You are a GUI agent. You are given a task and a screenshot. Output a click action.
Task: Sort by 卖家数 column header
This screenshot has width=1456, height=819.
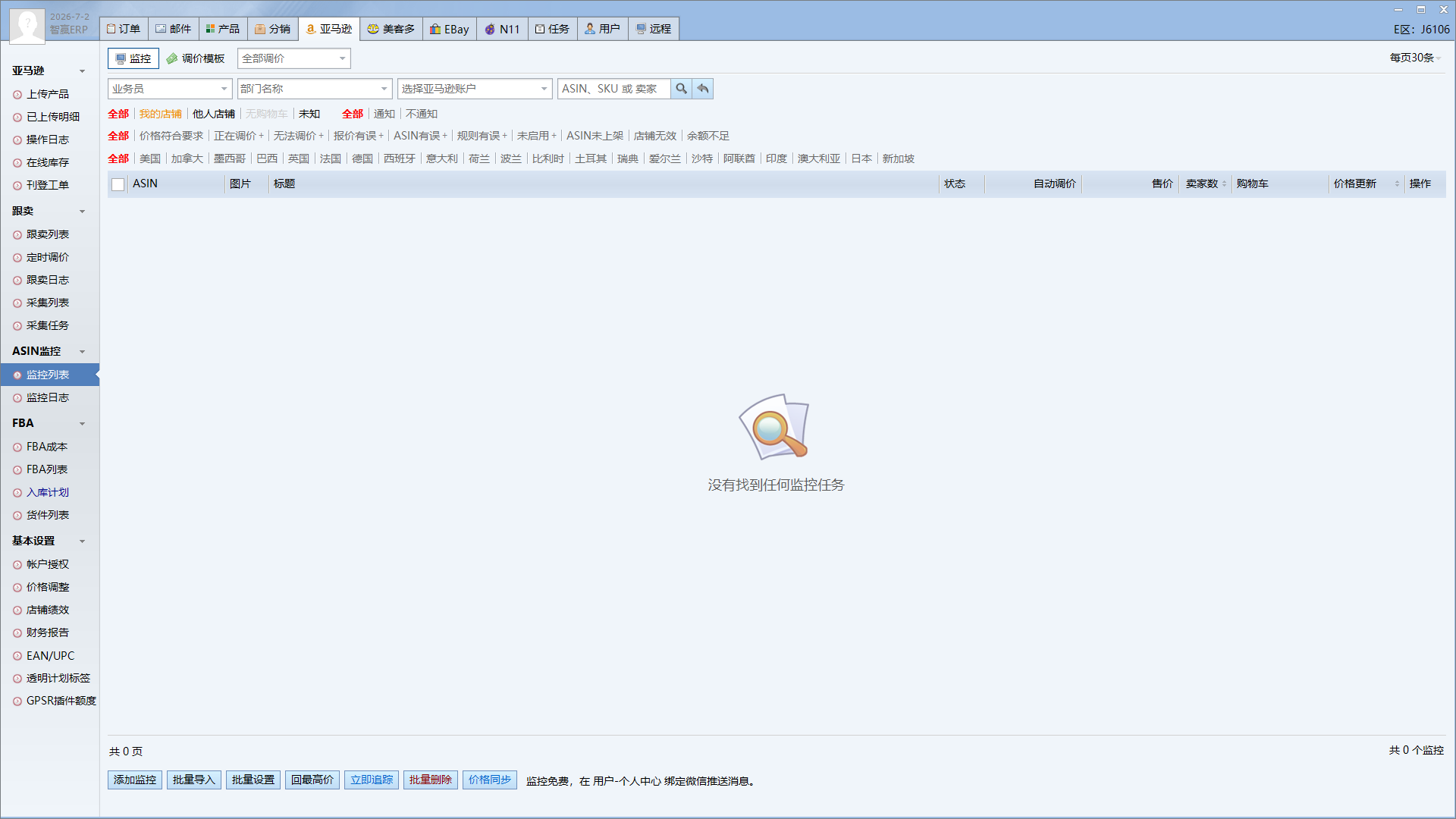click(x=1206, y=184)
